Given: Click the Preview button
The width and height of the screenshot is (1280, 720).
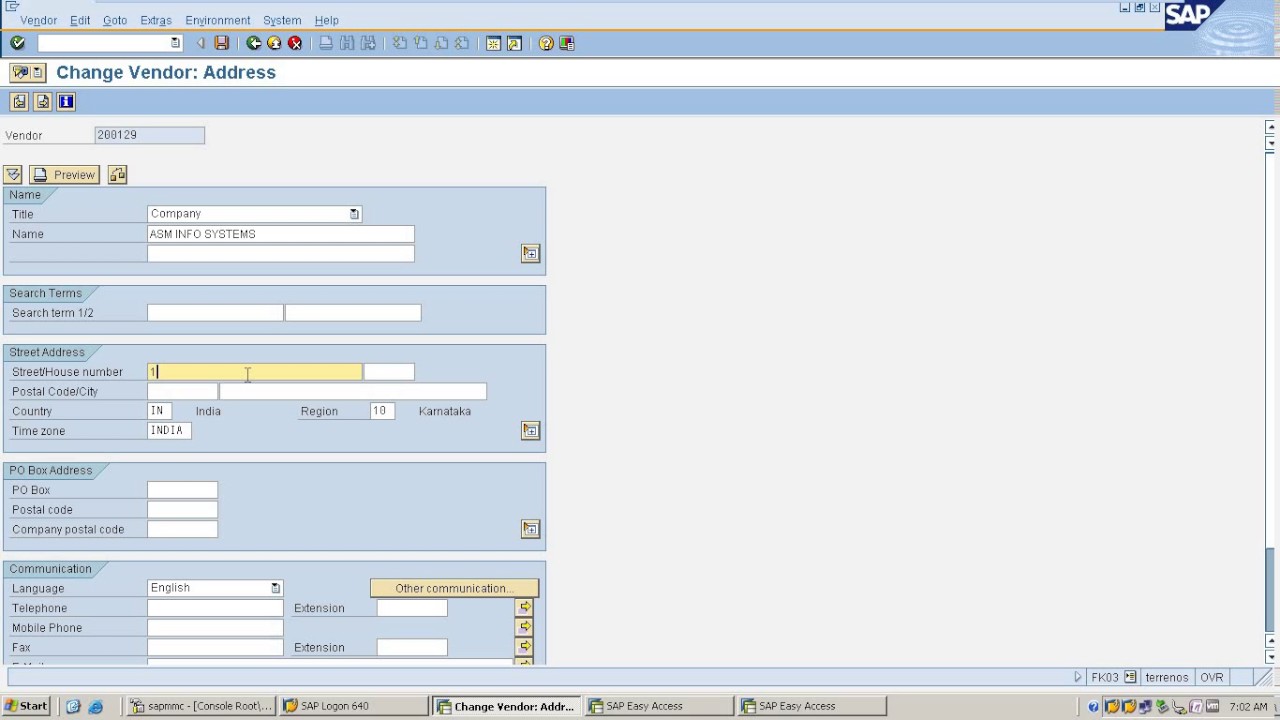Looking at the screenshot, I should point(65,175).
